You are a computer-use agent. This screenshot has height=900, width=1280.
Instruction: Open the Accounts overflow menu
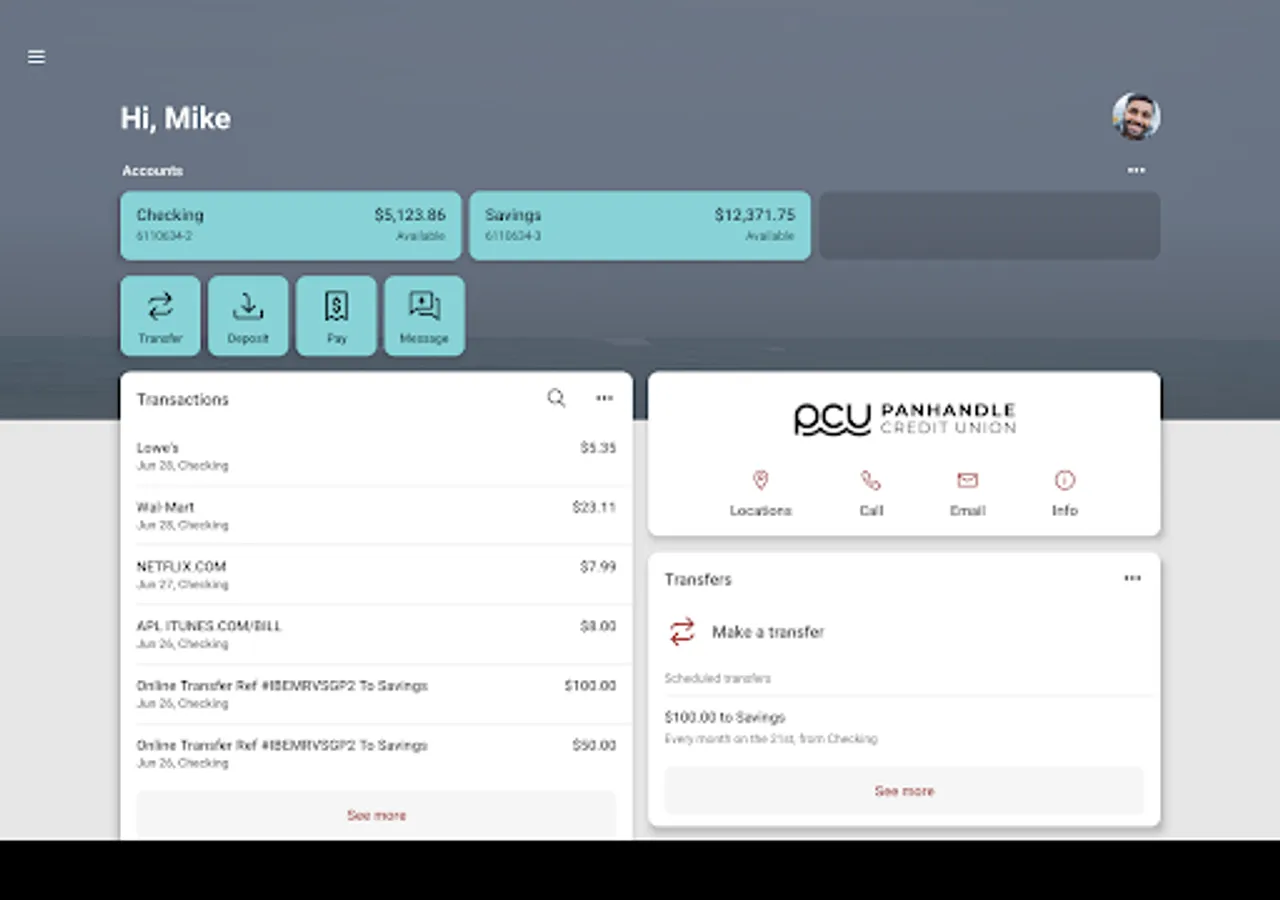[x=1135, y=170]
